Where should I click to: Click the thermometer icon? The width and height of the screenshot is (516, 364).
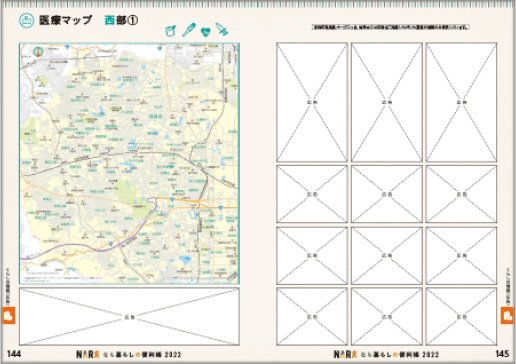click(189, 30)
